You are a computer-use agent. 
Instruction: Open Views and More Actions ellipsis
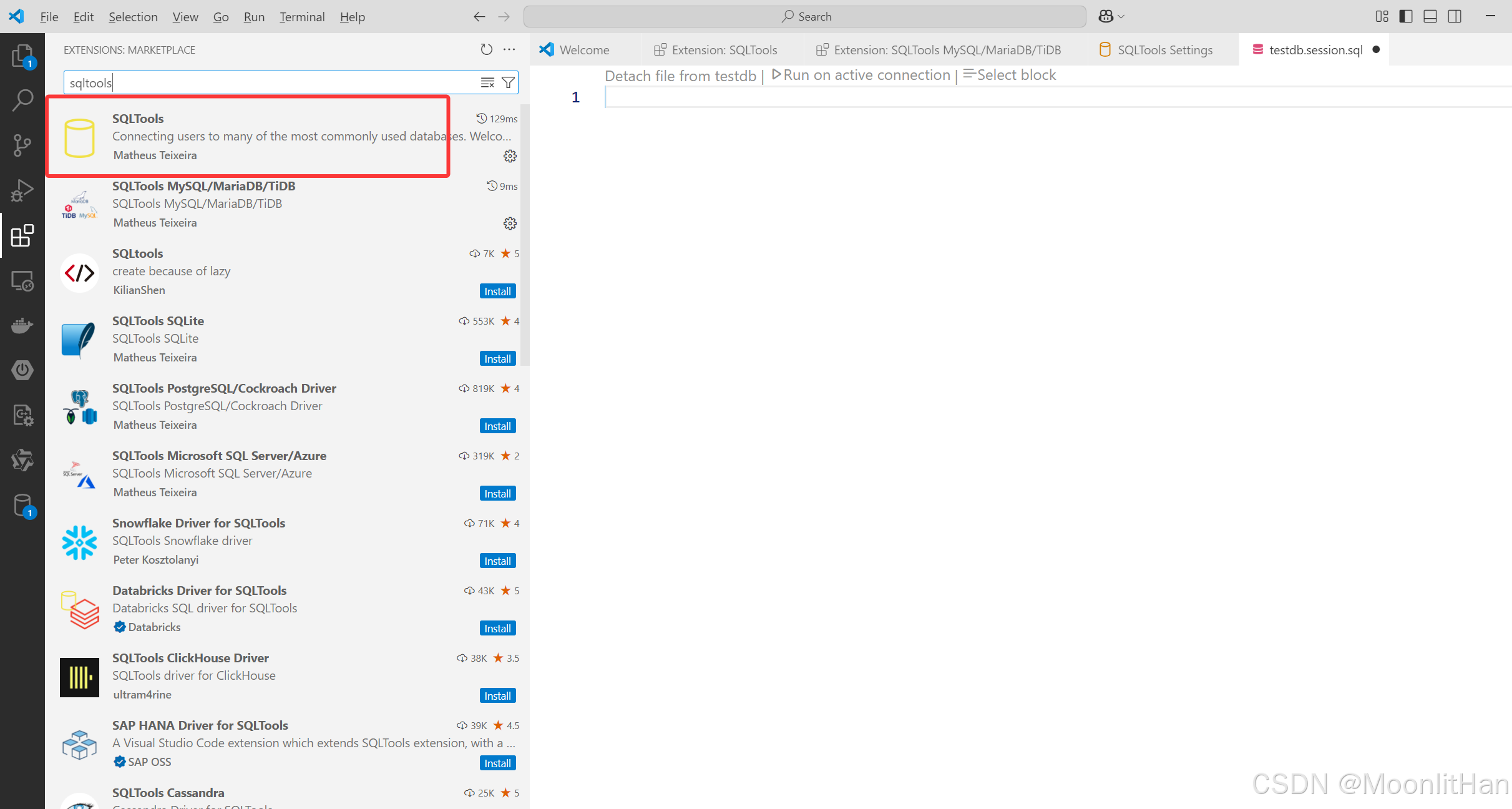tap(509, 49)
